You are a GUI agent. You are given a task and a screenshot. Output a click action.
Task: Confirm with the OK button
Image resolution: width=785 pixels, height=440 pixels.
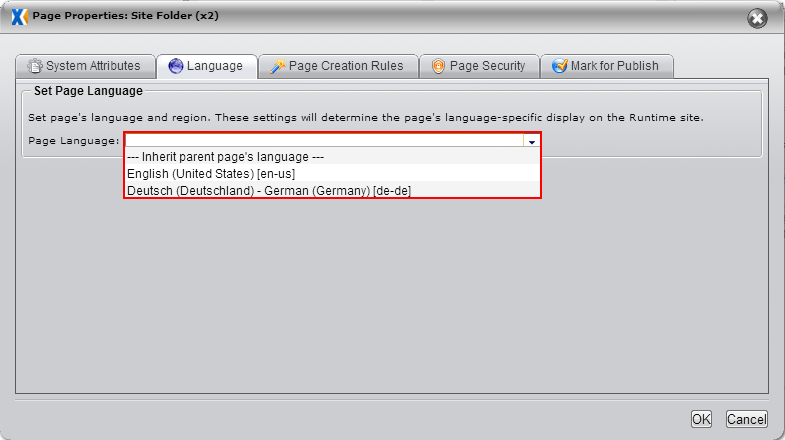click(701, 419)
